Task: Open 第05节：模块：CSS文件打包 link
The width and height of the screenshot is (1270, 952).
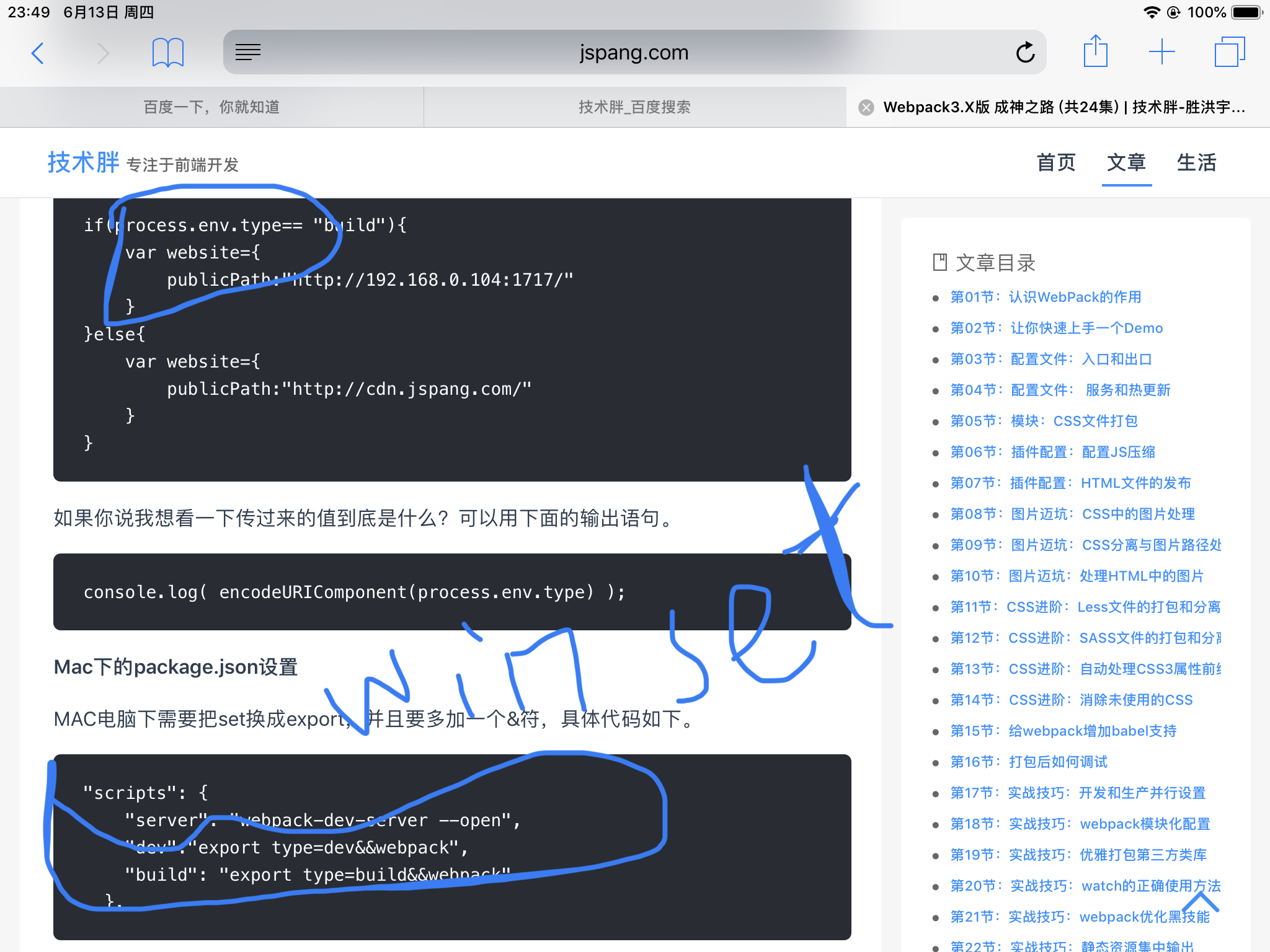Action: (1044, 421)
